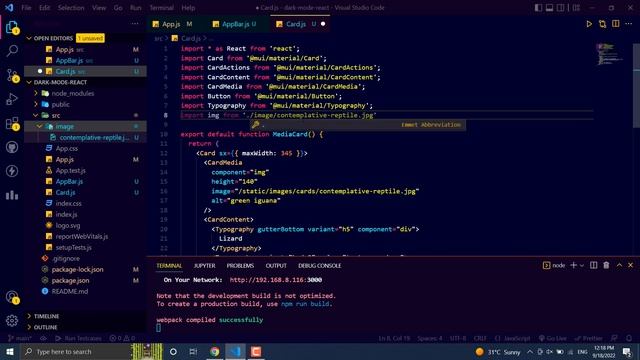This screenshot has height=360, width=640.
Task: Toggle secondary sidebar layout icon
Action: (x=561, y=8)
